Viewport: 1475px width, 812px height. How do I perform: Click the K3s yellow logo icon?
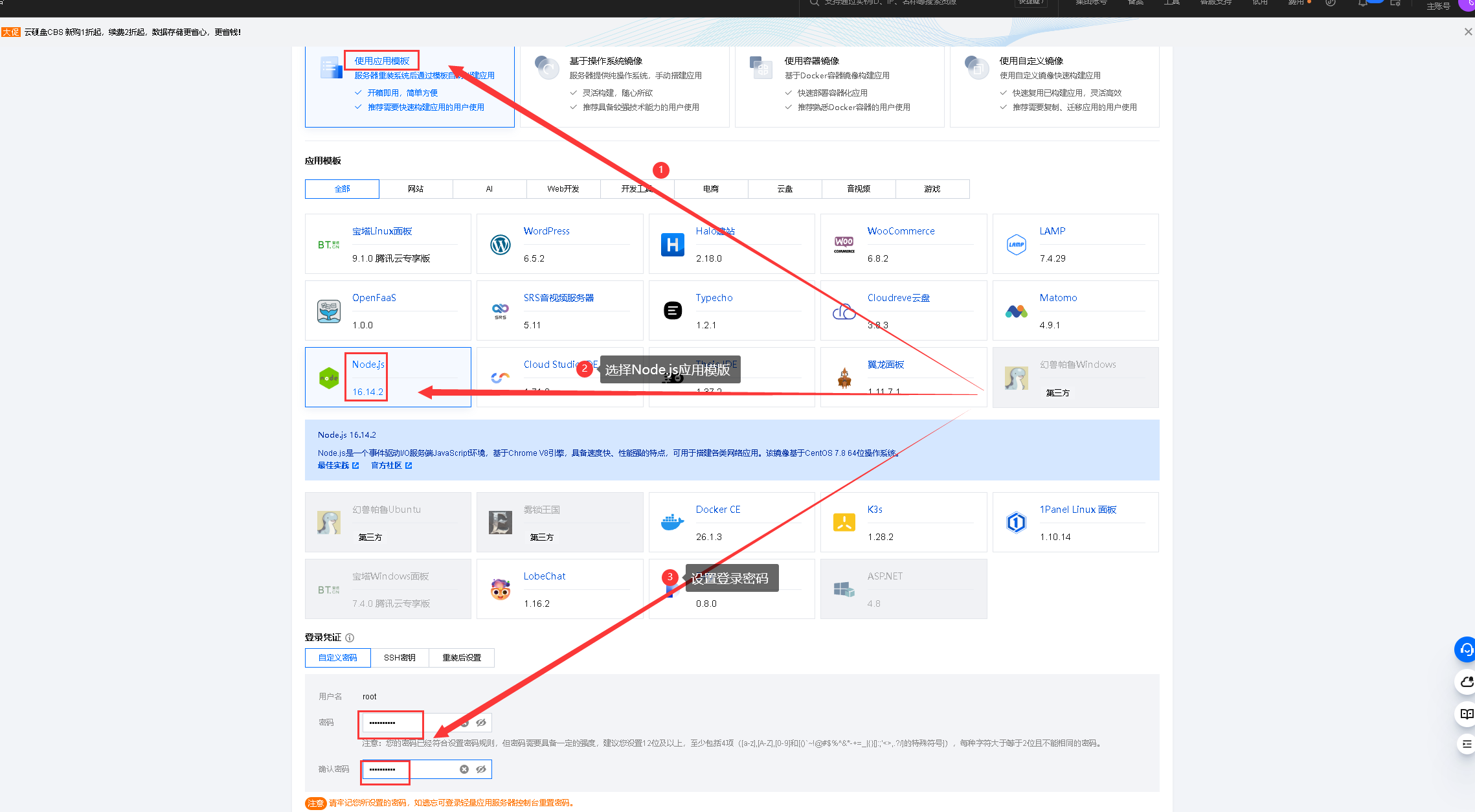844,523
